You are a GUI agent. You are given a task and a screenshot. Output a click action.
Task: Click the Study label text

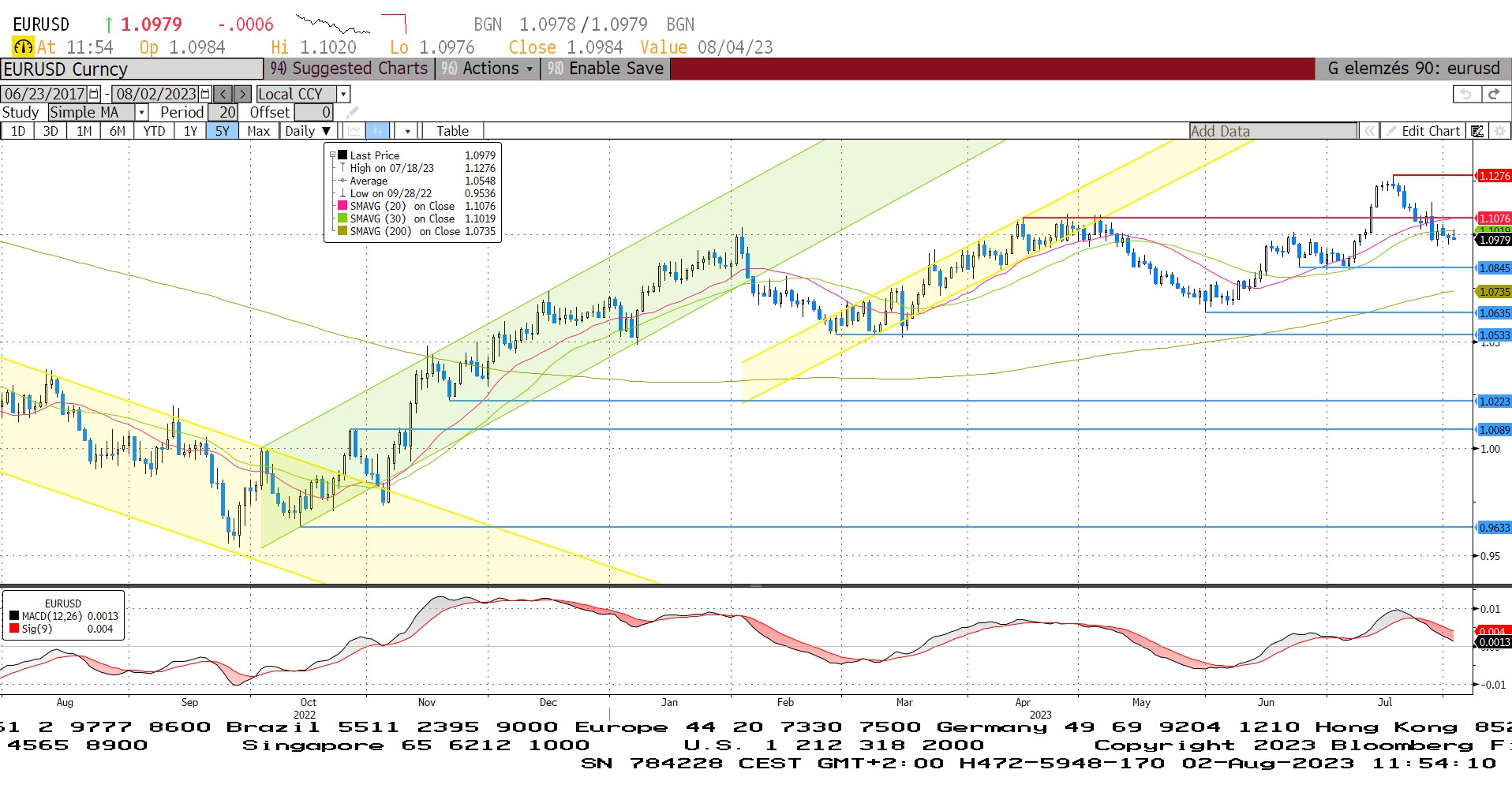click(x=21, y=113)
